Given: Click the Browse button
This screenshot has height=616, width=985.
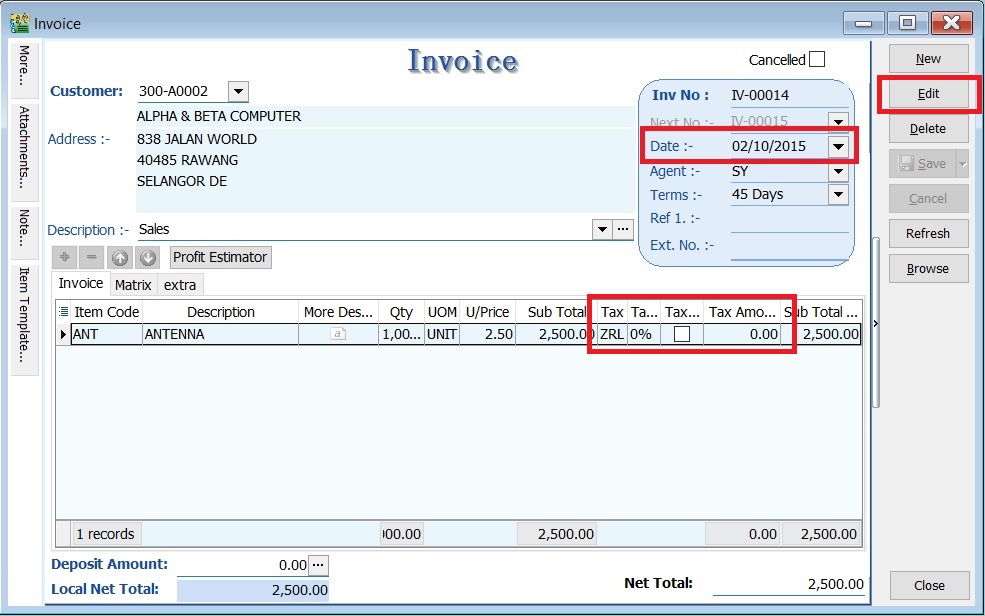Looking at the screenshot, I should tap(928, 269).
